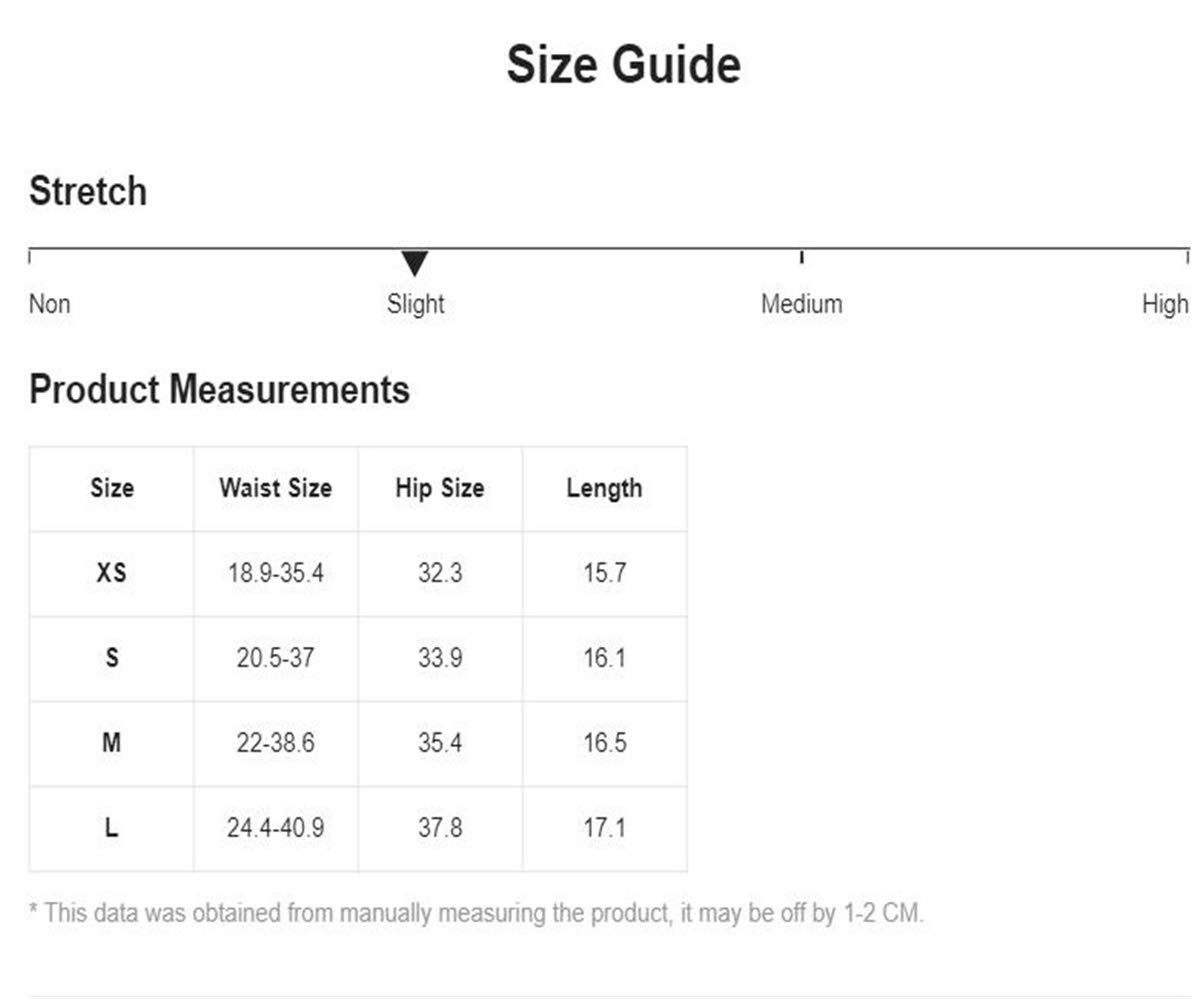Screen dimensions: 1200x1000
Task: Select the L size row label
Action: click(111, 829)
